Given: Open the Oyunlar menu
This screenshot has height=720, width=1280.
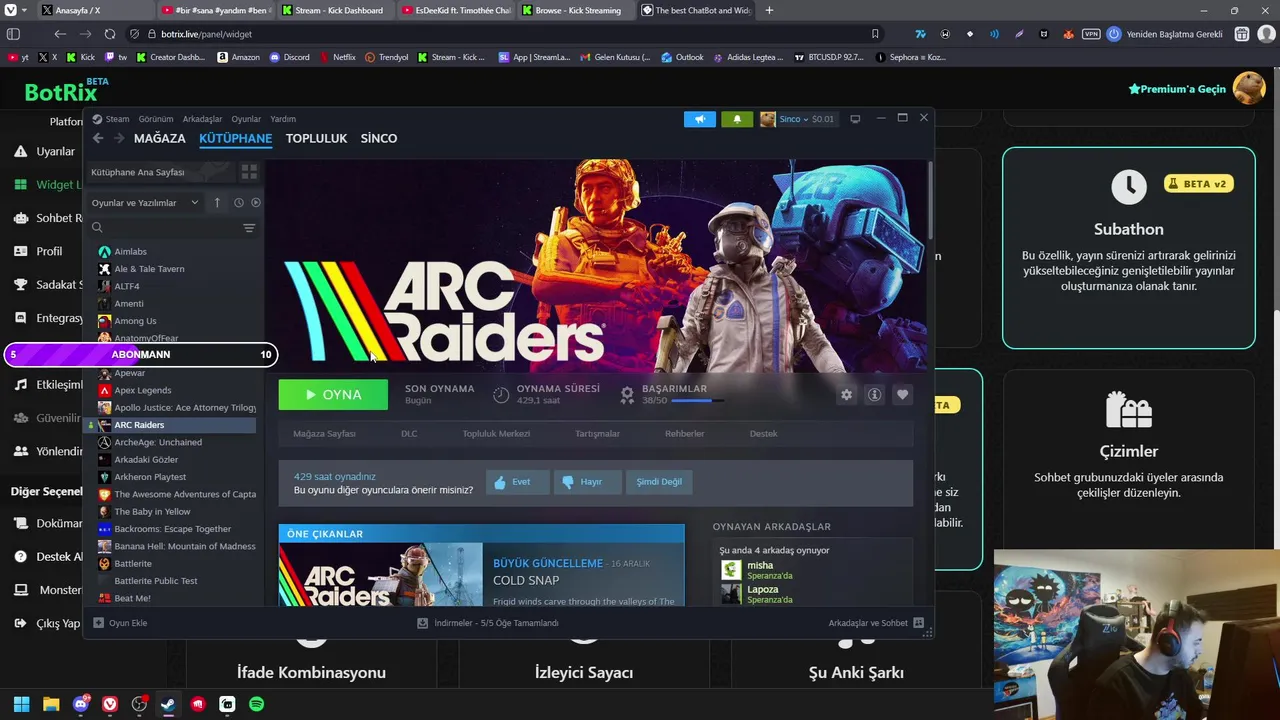Looking at the screenshot, I should (x=246, y=119).
